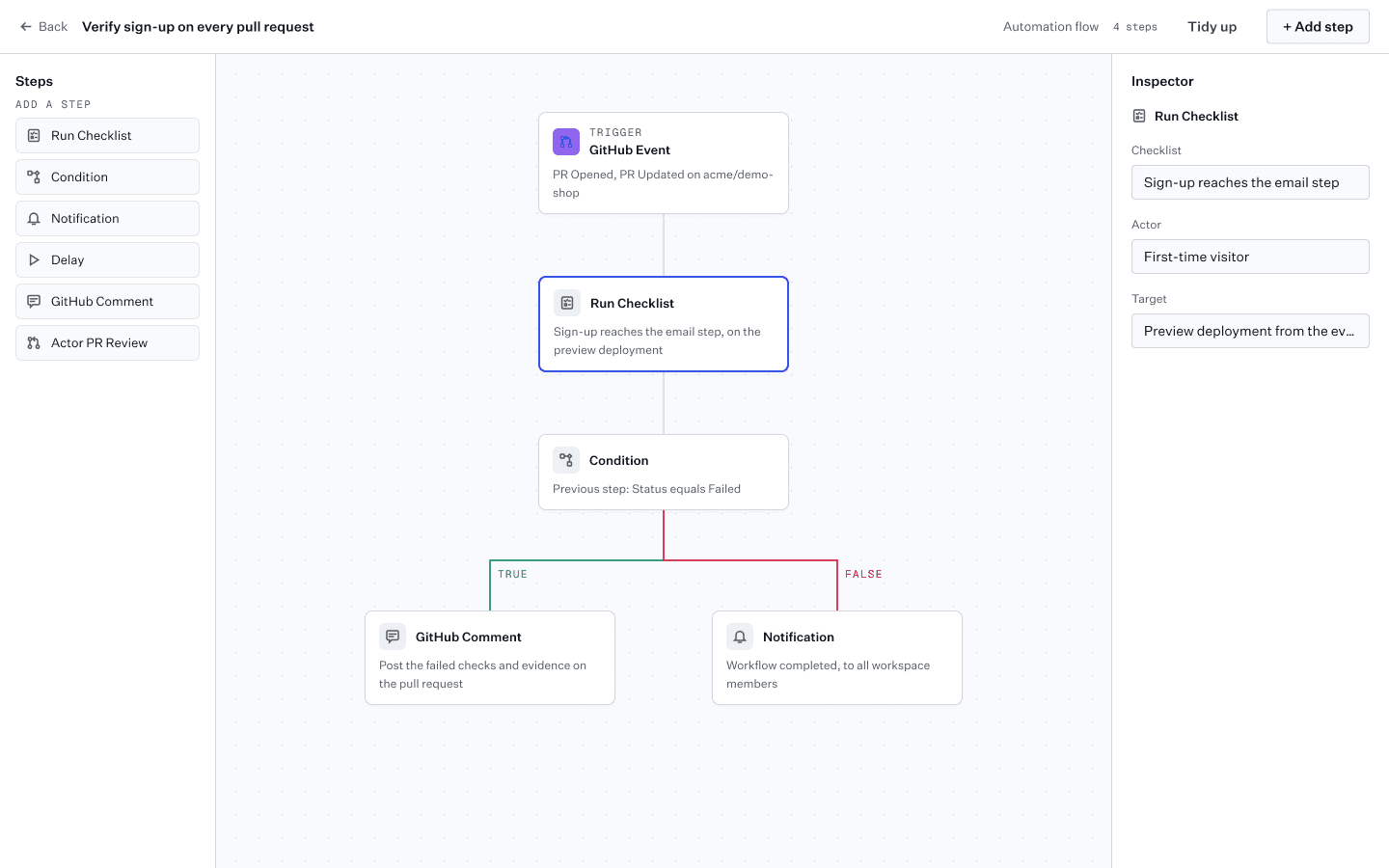
Task: Click the purple GitHub Event trigger icon
Action: [x=566, y=142]
